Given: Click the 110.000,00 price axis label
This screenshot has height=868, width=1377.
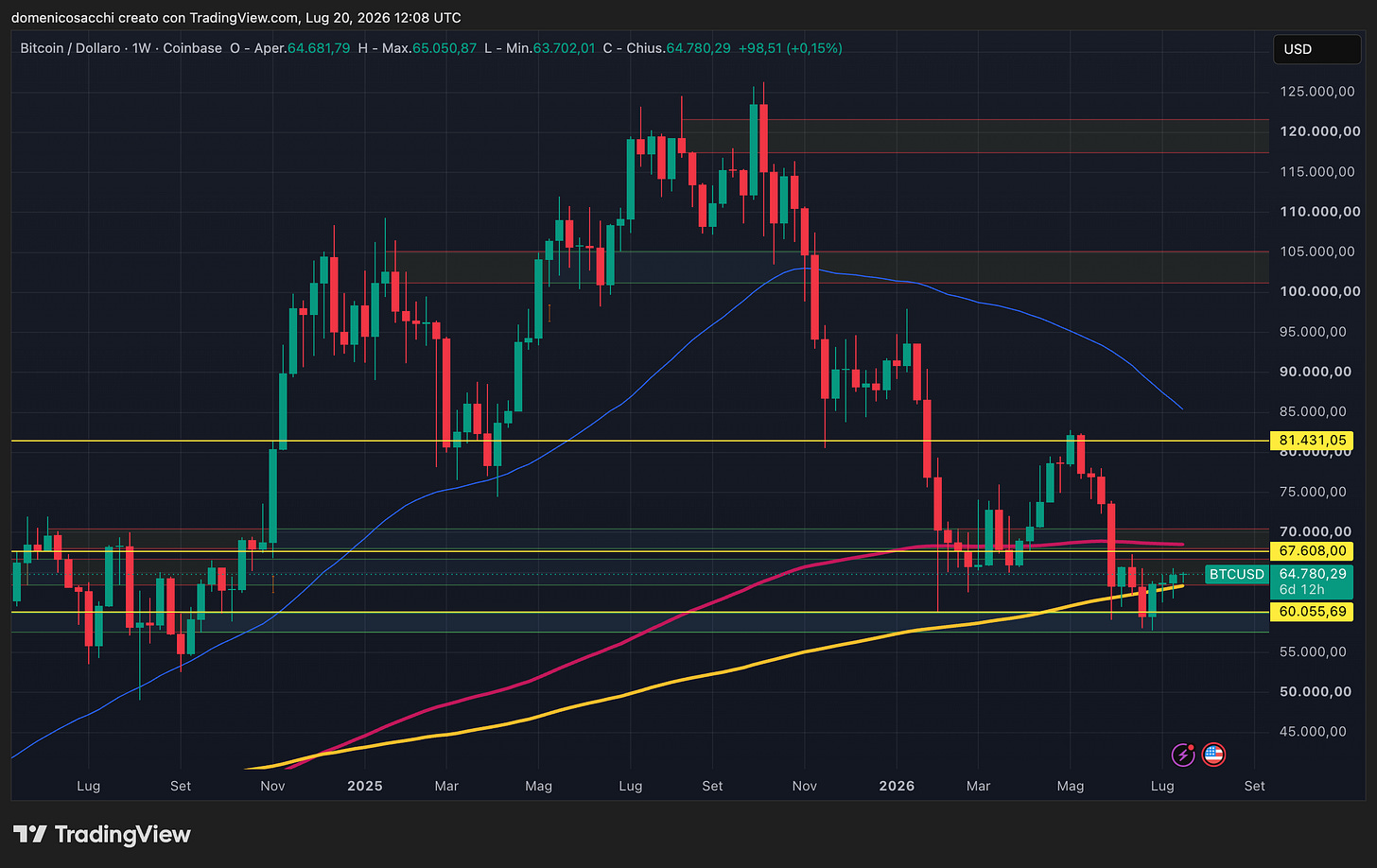Looking at the screenshot, I should click(x=1320, y=212).
